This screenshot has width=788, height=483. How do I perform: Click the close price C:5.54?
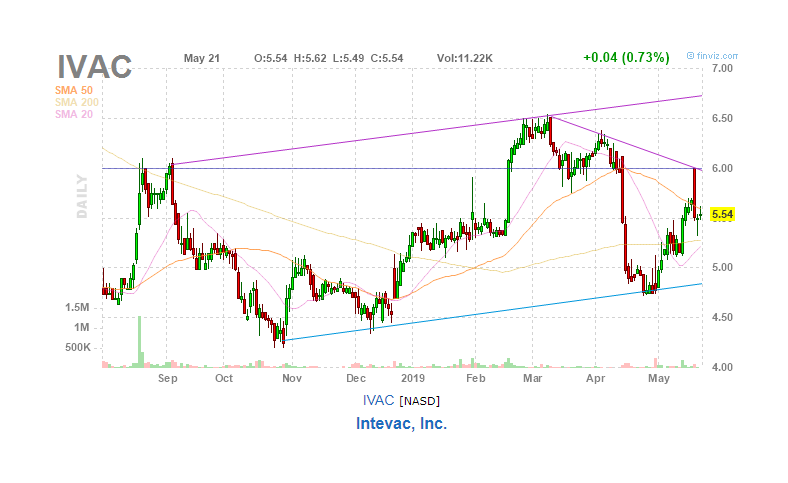pyautogui.click(x=387, y=58)
